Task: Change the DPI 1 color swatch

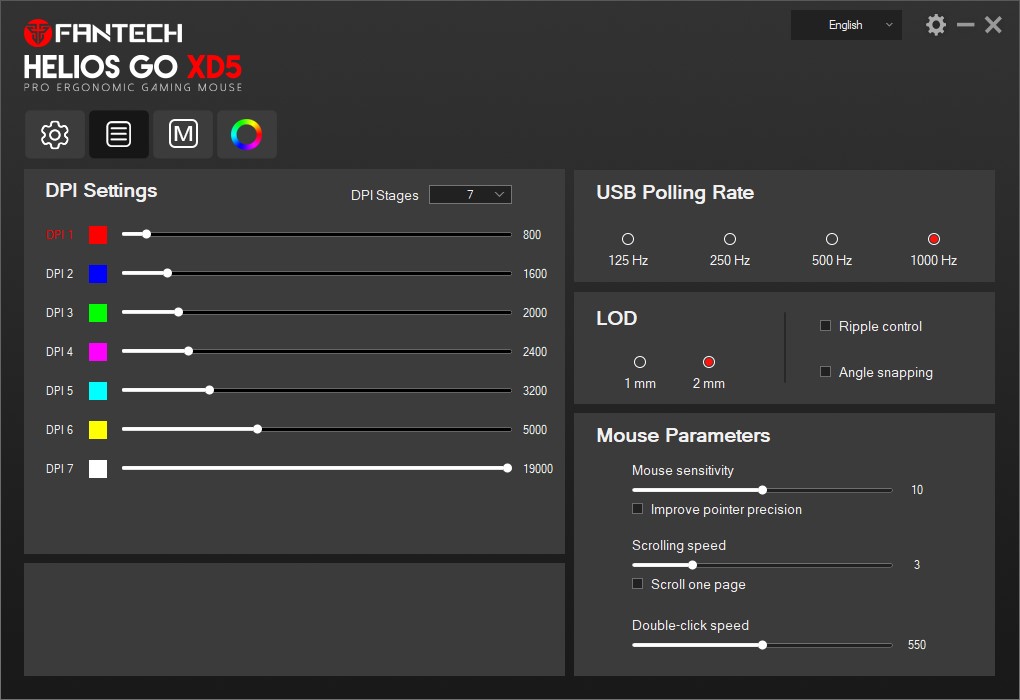Action: point(96,234)
